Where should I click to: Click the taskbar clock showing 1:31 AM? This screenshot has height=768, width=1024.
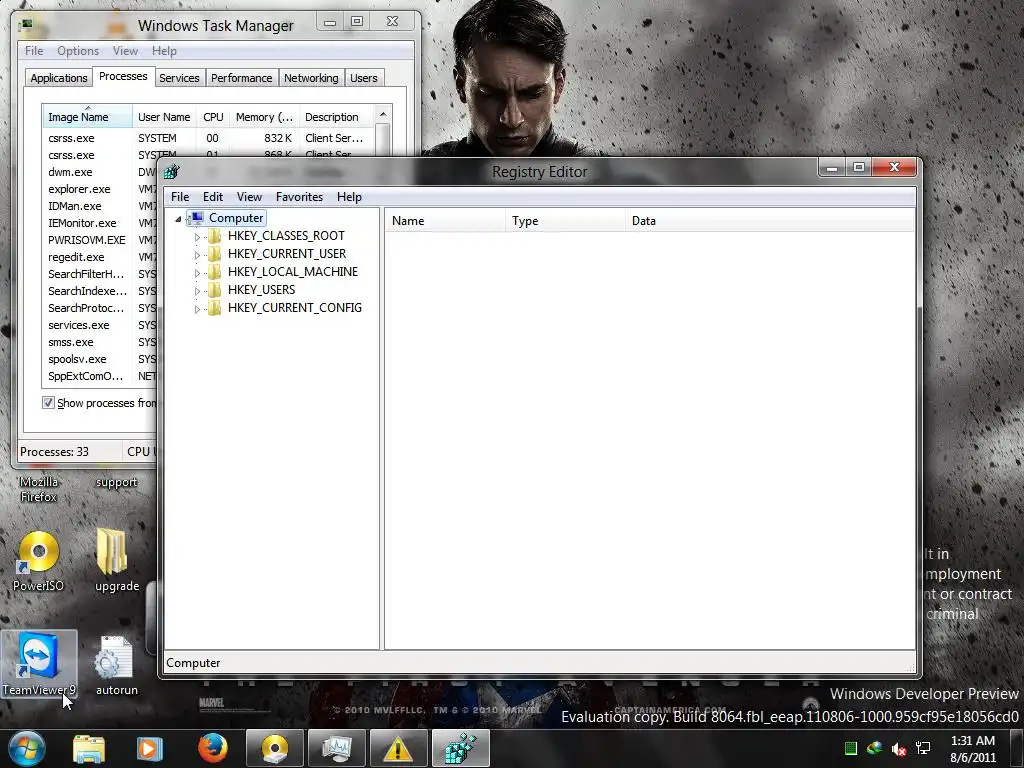pyautogui.click(x=973, y=749)
